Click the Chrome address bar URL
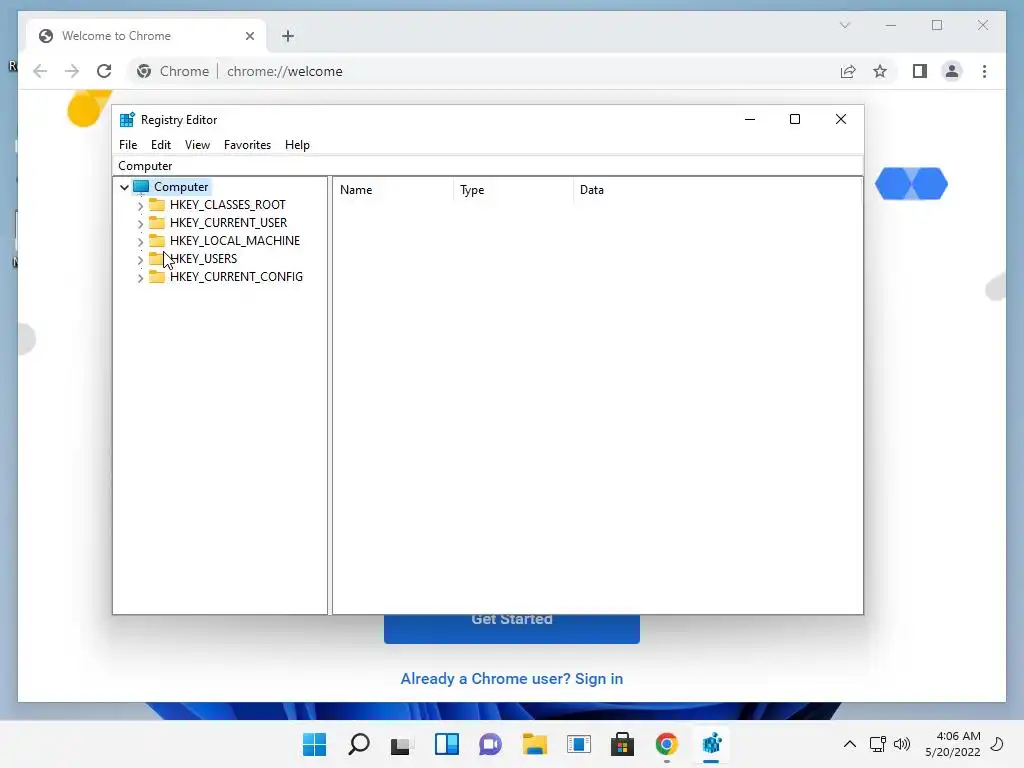Image resolution: width=1024 pixels, height=768 pixels. (x=285, y=71)
